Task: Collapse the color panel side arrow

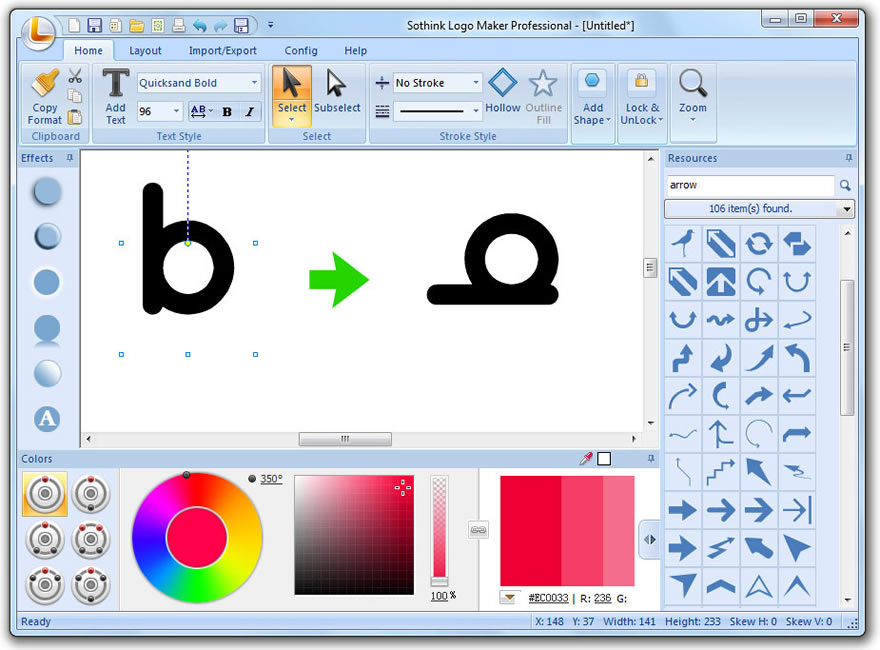Action: point(650,539)
